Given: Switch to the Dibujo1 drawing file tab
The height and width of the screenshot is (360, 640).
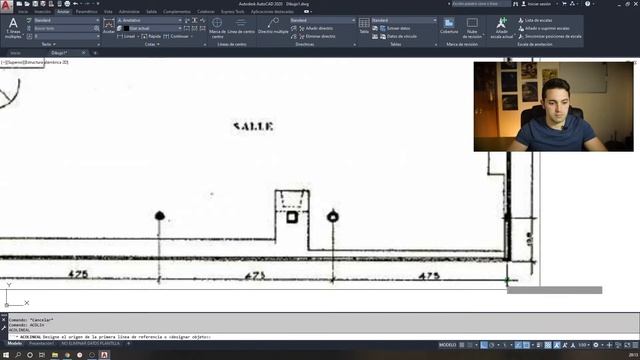Looking at the screenshot, I should (x=68, y=53).
